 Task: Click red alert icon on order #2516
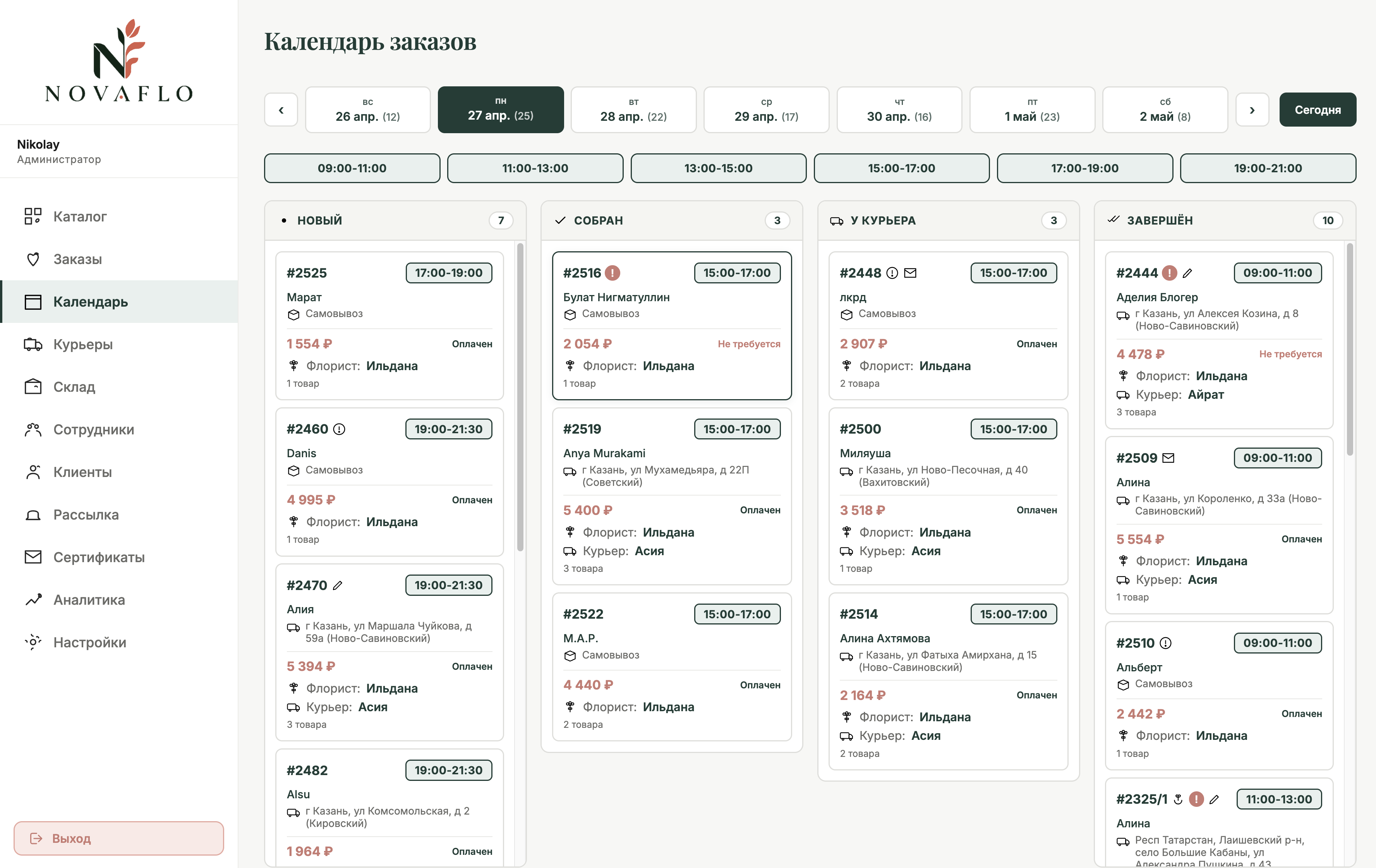[613, 273]
